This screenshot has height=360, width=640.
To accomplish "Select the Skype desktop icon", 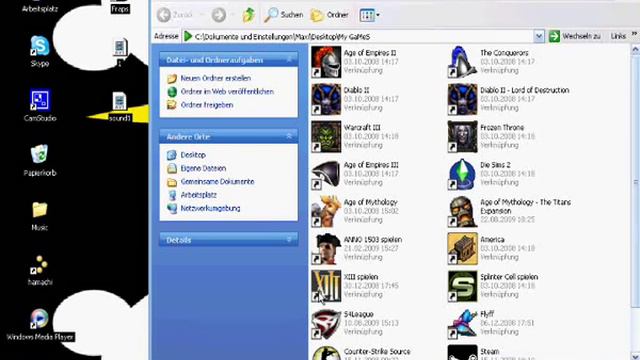I will 40,46.
